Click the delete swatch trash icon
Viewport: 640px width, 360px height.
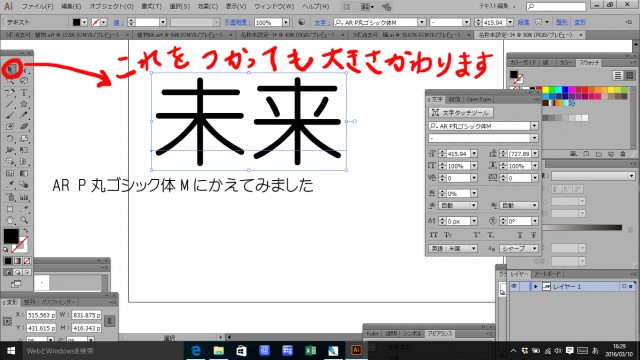pos(623,154)
